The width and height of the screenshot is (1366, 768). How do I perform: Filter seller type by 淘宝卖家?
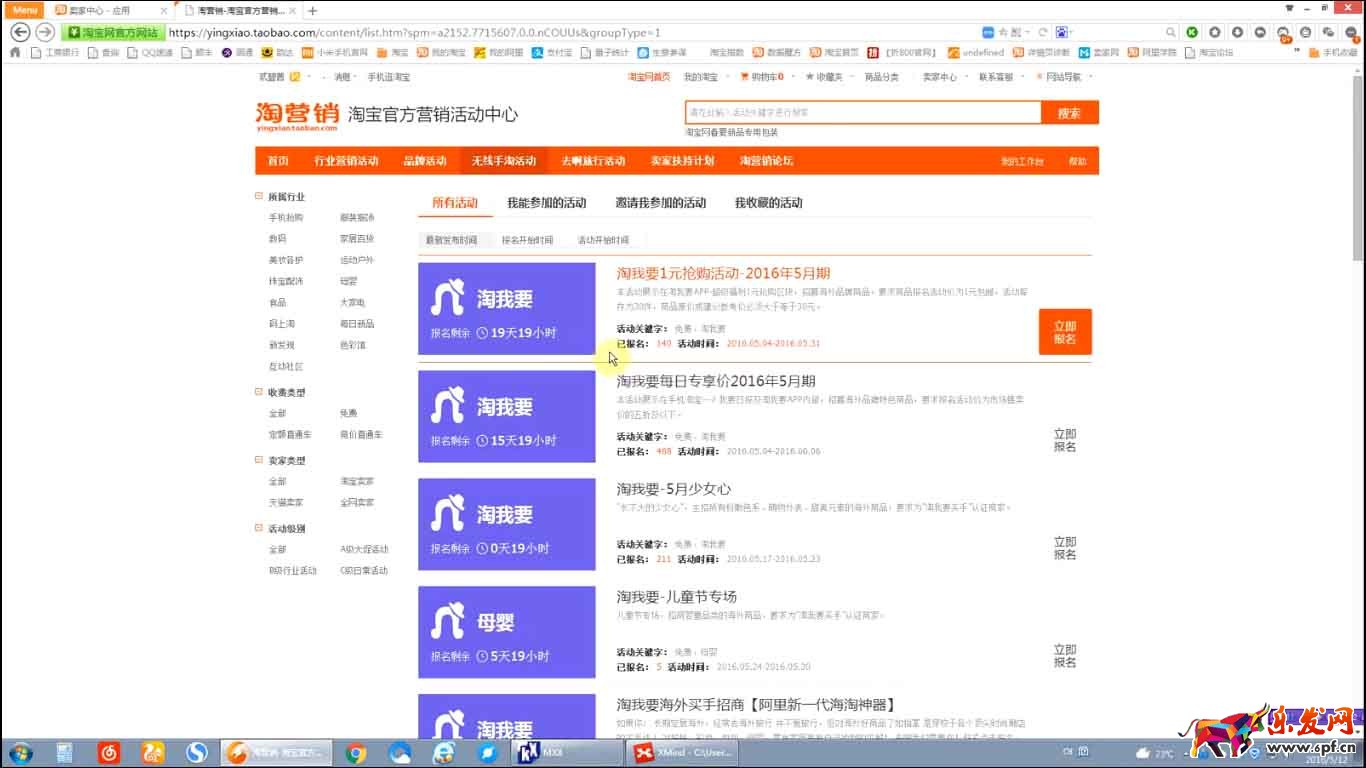pyautogui.click(x=357, y=482)
